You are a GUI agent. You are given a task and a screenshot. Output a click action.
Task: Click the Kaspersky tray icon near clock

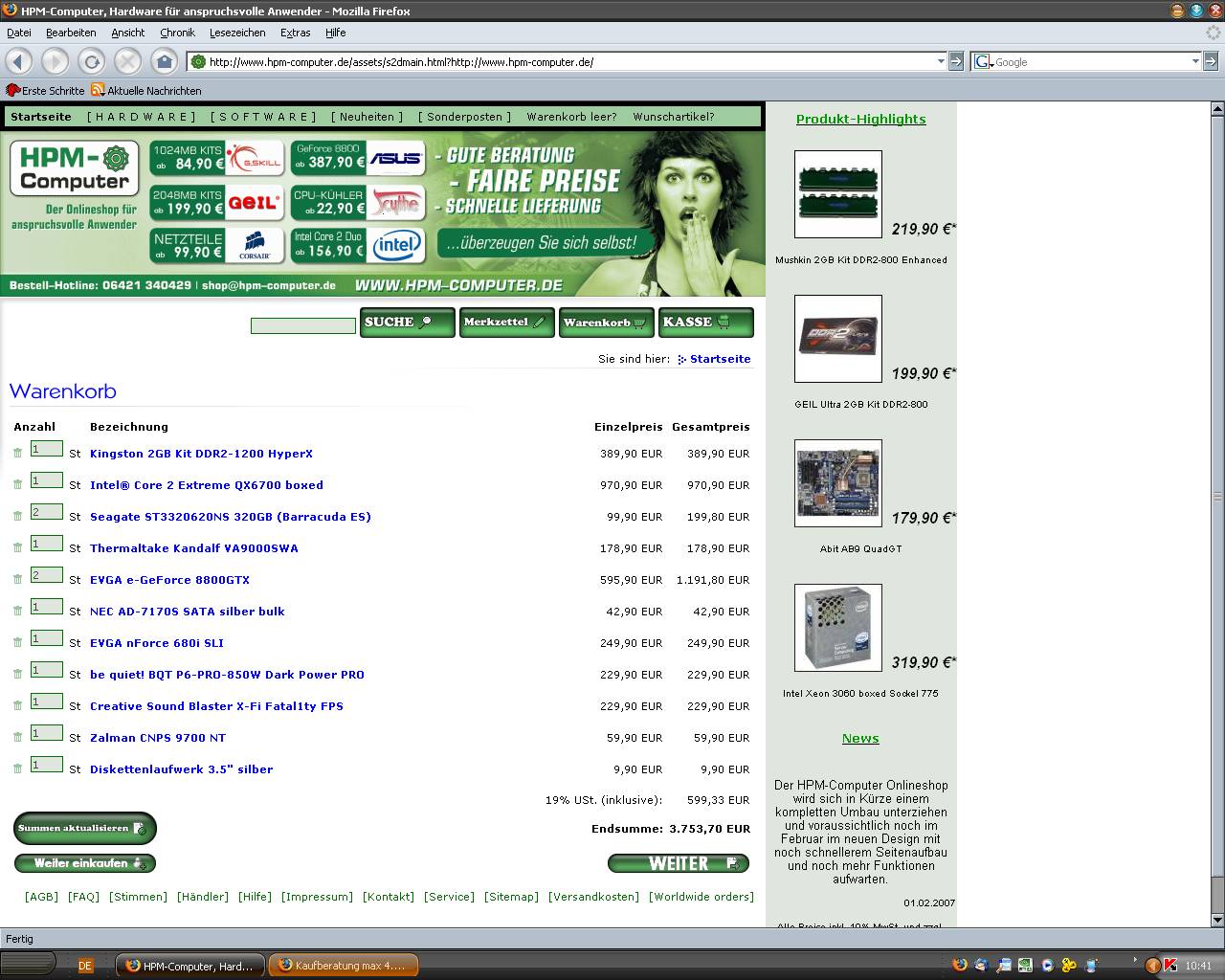[1169, 966]
